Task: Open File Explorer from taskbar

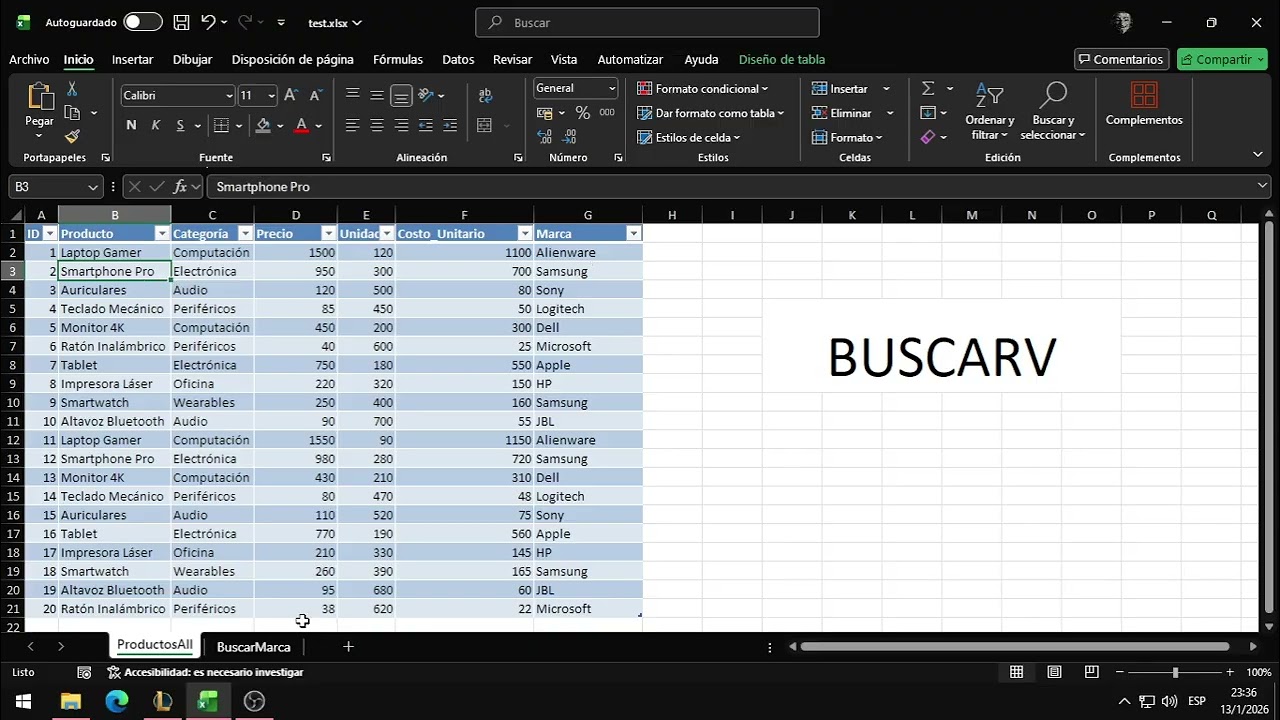Action: click(x=71, y=701)
